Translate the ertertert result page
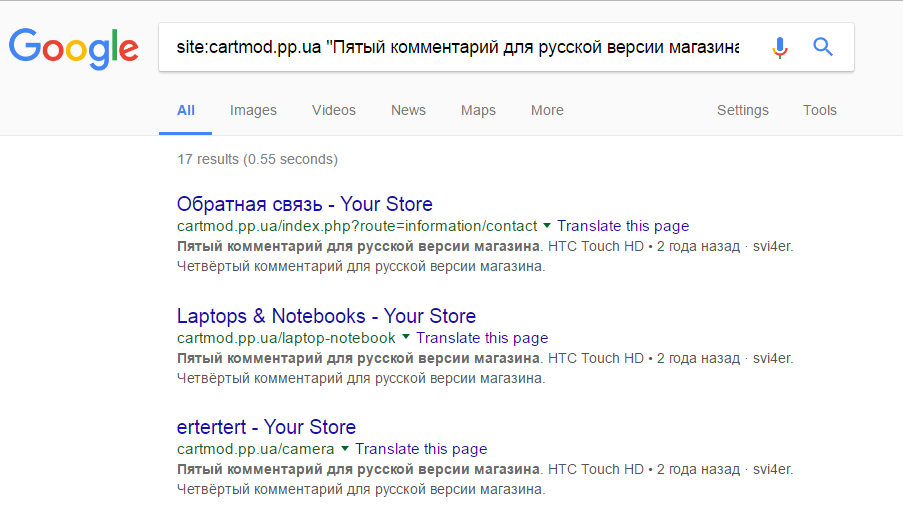This screenshot has width=903, height=510. click(421, 448)
